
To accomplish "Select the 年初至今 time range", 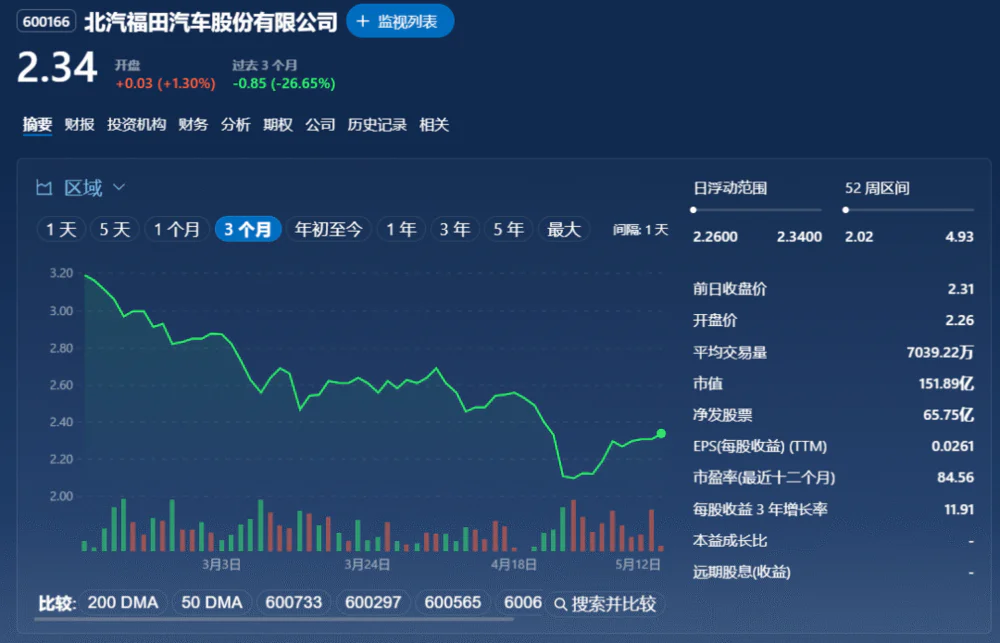I will (x=328, y=230).
